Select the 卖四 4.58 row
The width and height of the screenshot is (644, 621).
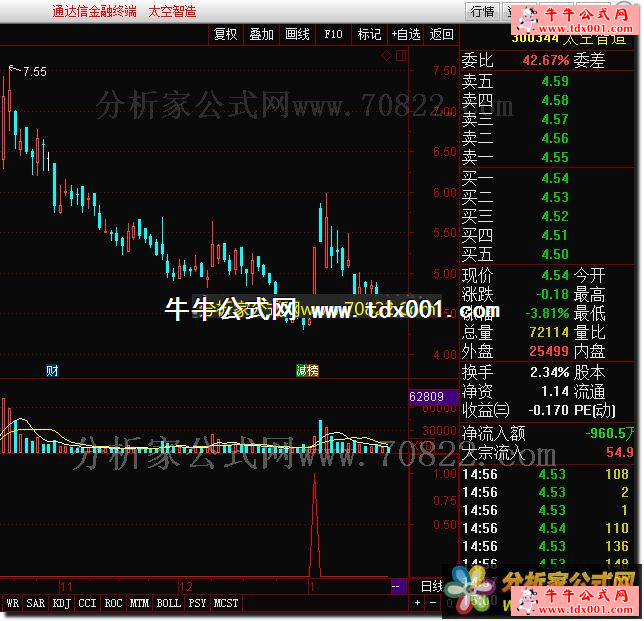click(547, 100)
